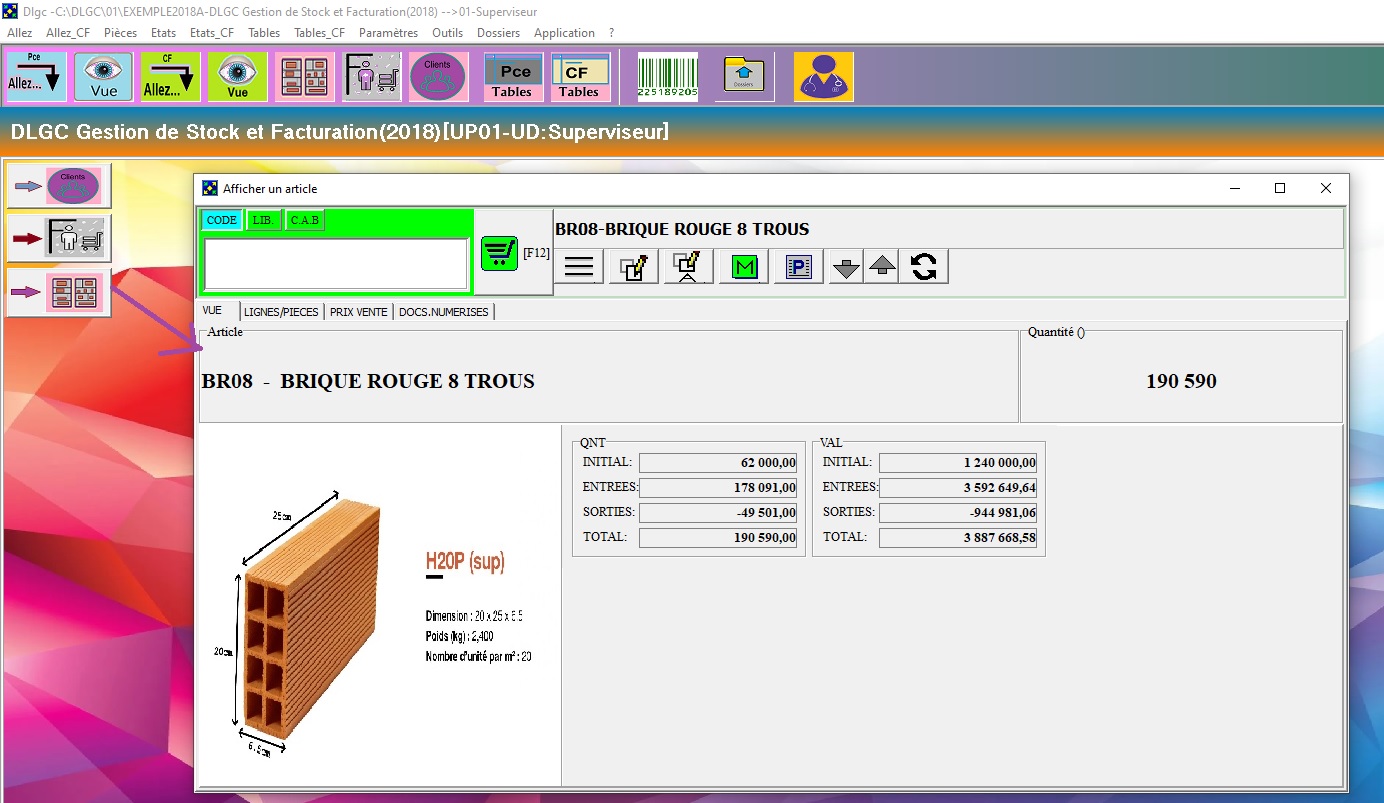
Task: Open the ? help menu
Action: pyautogui.click(x=612, y=33)
